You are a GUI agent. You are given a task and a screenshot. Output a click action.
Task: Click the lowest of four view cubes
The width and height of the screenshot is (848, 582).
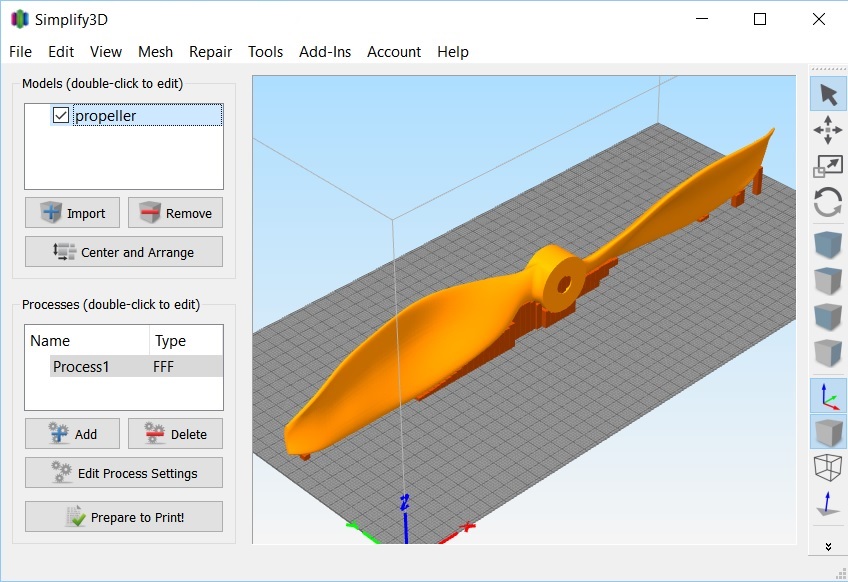(828, 354)
